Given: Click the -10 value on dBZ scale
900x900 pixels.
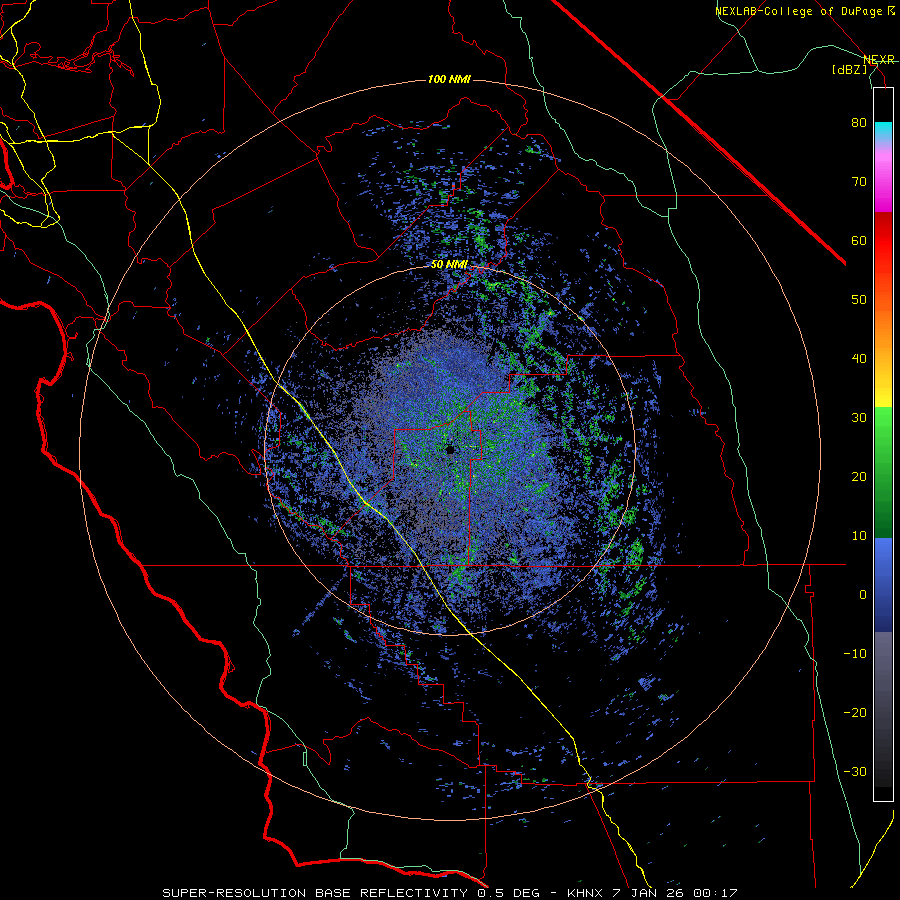Looking at the screenshot, I should pos(855,654).
